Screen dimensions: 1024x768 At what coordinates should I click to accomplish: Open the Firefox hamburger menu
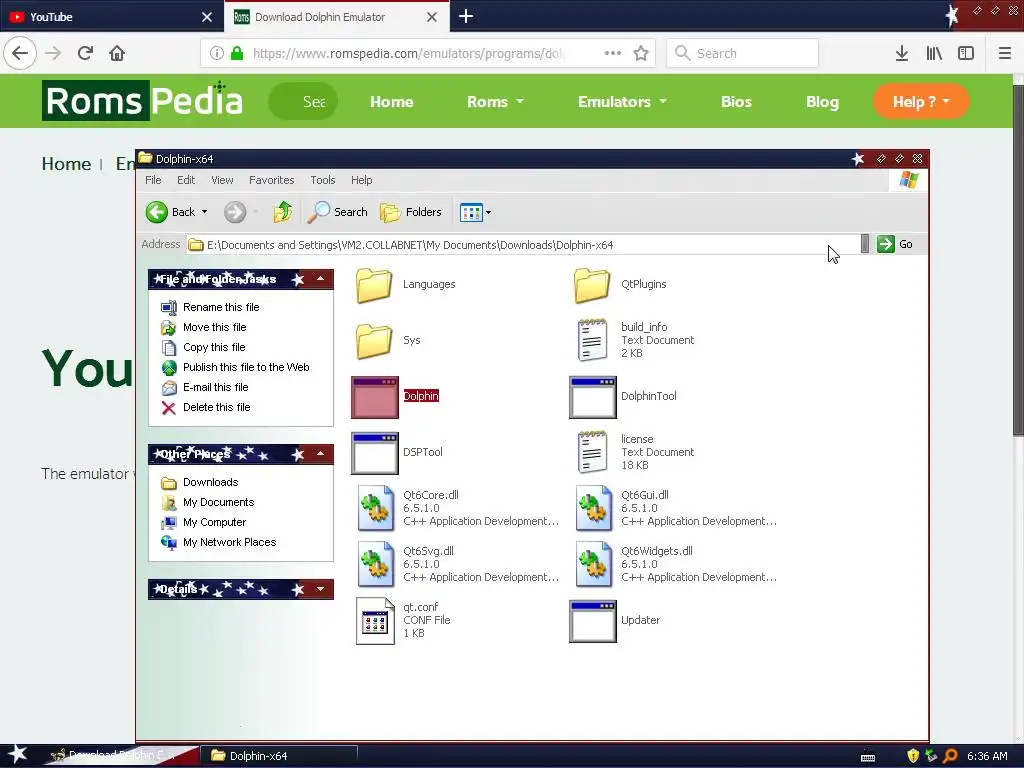pos(1005,53)
